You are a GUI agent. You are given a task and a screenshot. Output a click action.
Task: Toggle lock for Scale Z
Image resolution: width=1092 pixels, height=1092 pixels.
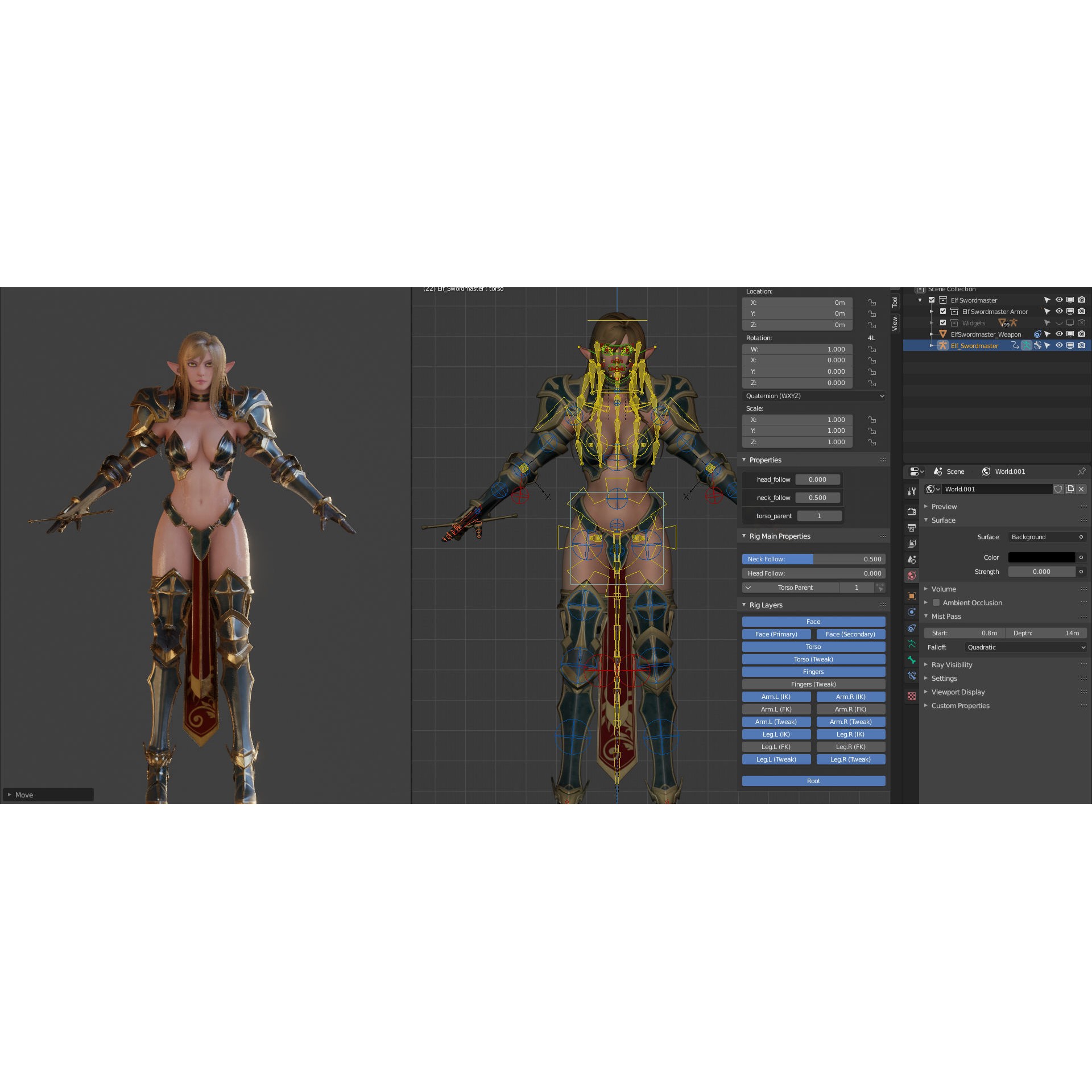[872, 442]
